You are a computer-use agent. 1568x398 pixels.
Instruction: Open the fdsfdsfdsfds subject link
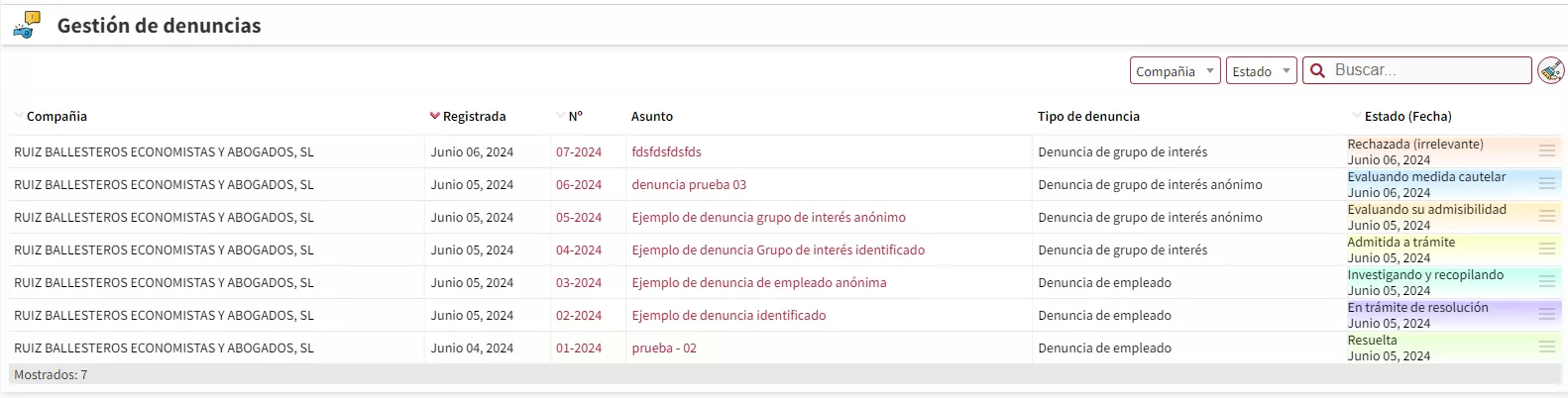click(x=666, y=151)
